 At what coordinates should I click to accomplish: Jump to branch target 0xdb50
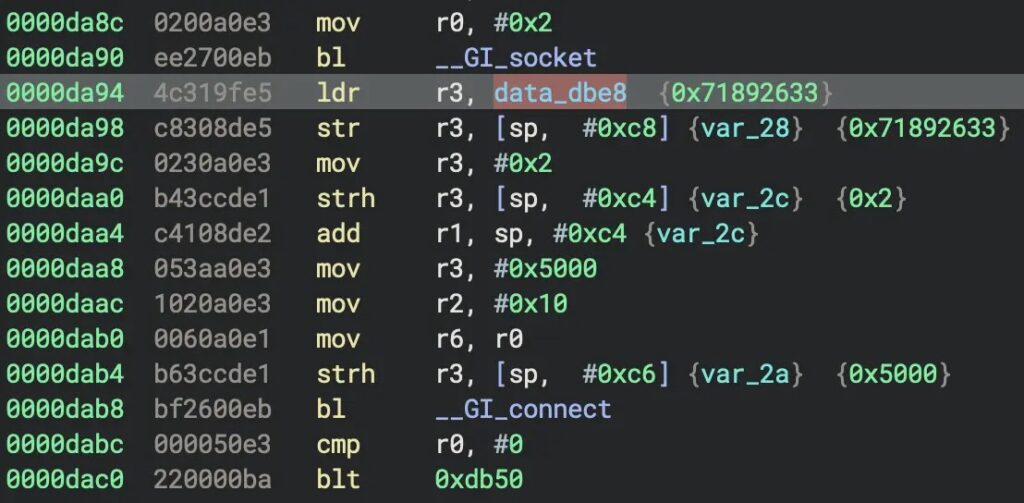tap(478, 479)
